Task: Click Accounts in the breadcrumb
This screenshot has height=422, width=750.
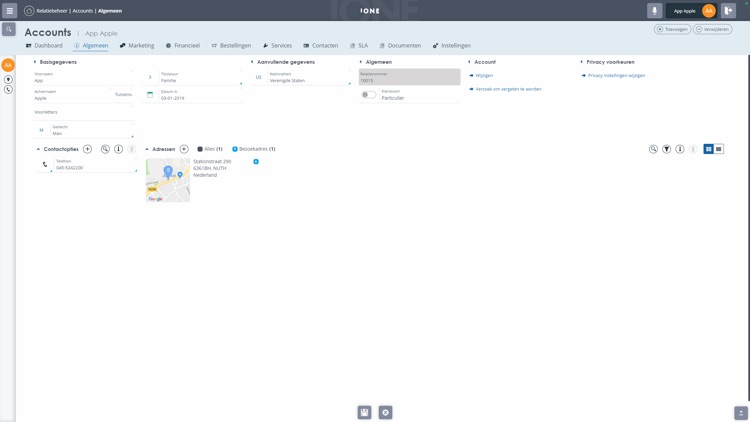Action: point(83,11)
